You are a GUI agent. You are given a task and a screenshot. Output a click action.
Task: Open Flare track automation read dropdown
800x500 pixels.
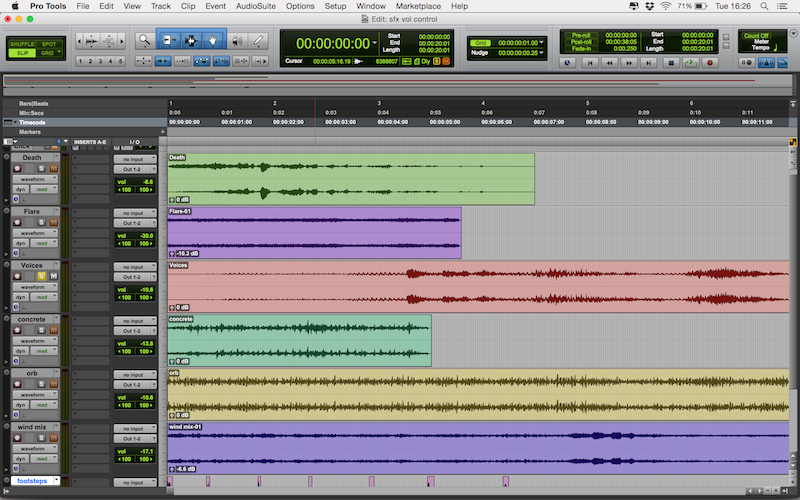point(44,243)
